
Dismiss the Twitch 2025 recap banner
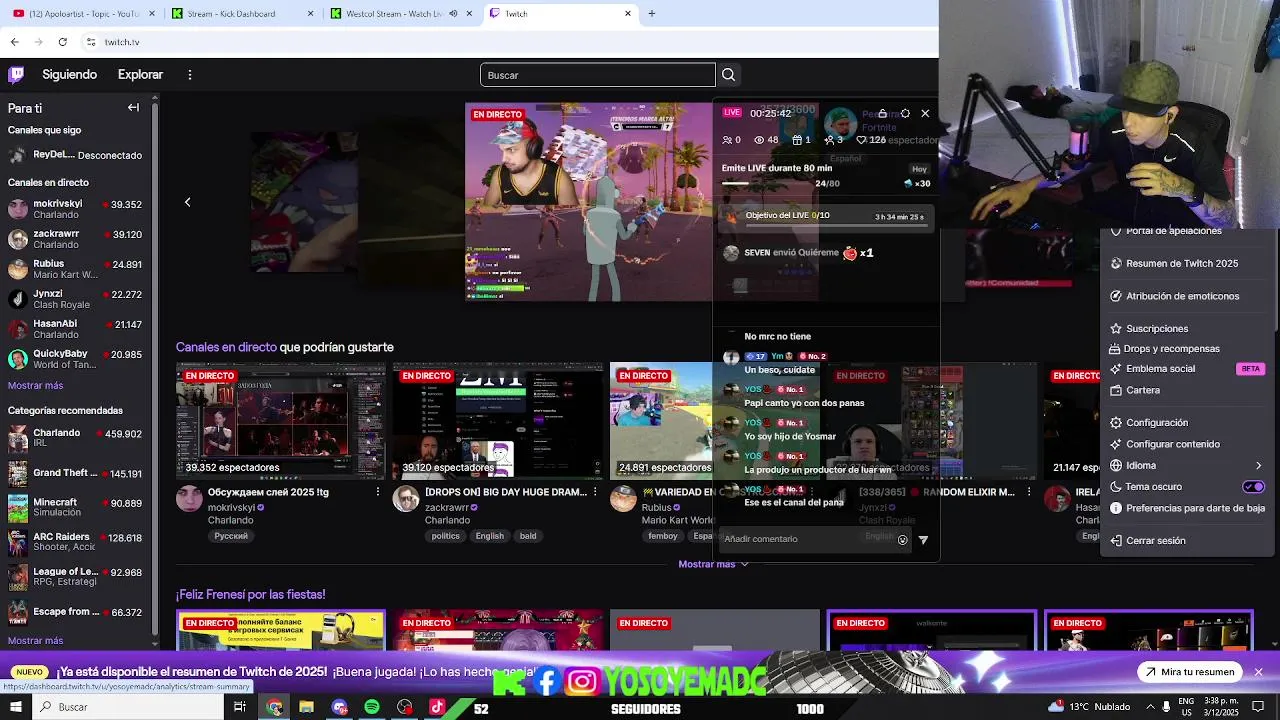pyautogui.click(x=1258, y=672)
